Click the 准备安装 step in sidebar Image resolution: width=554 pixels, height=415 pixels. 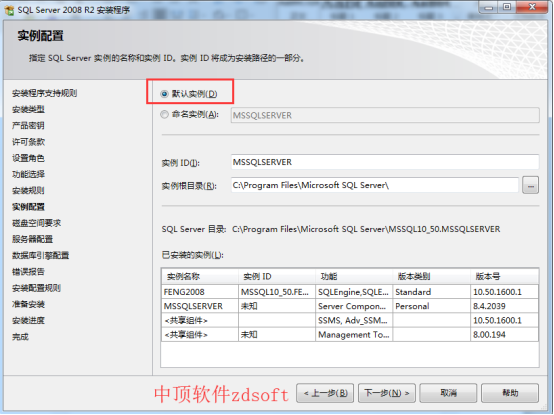[x=28, y=304]
